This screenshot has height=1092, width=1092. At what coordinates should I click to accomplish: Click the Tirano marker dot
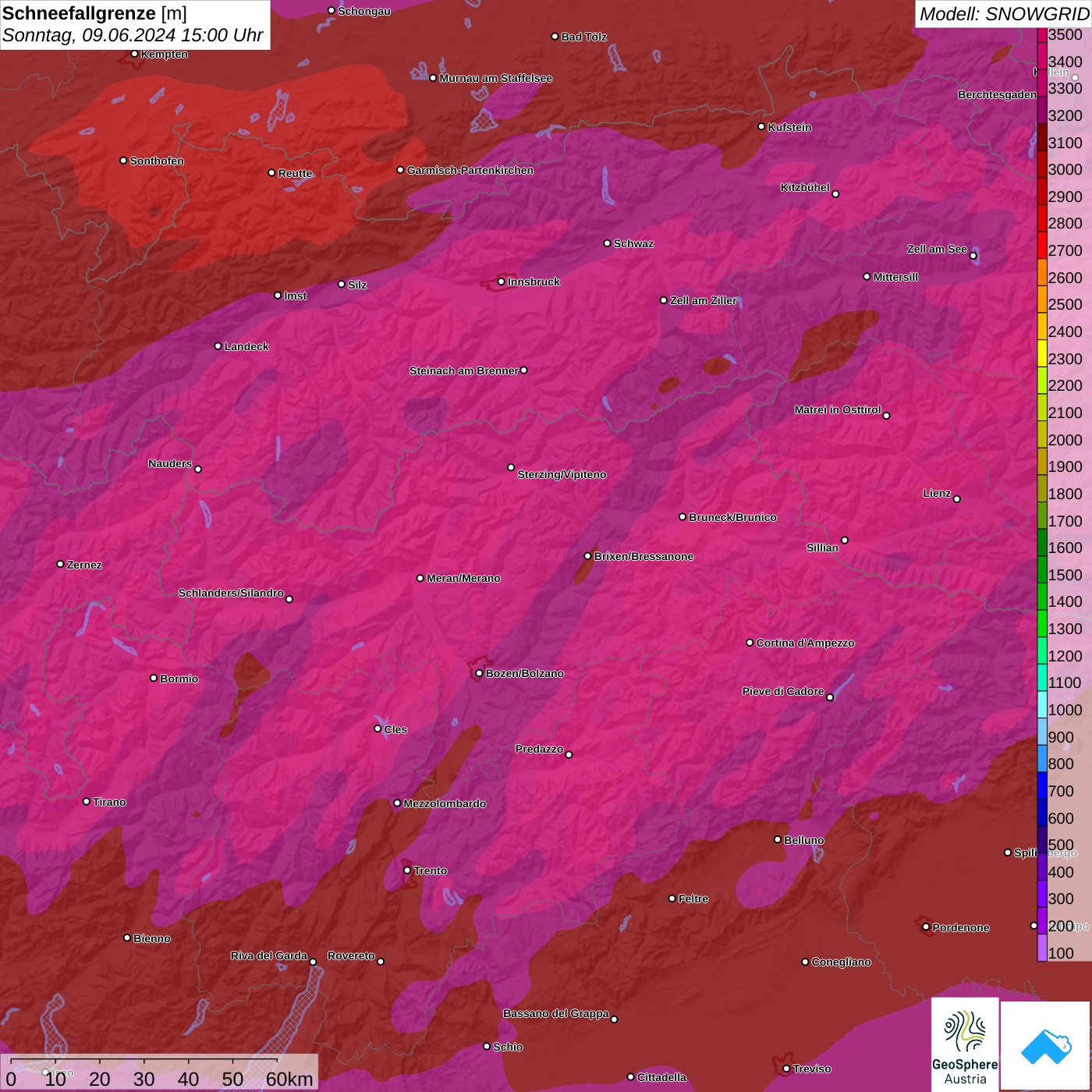pos(87,802)
